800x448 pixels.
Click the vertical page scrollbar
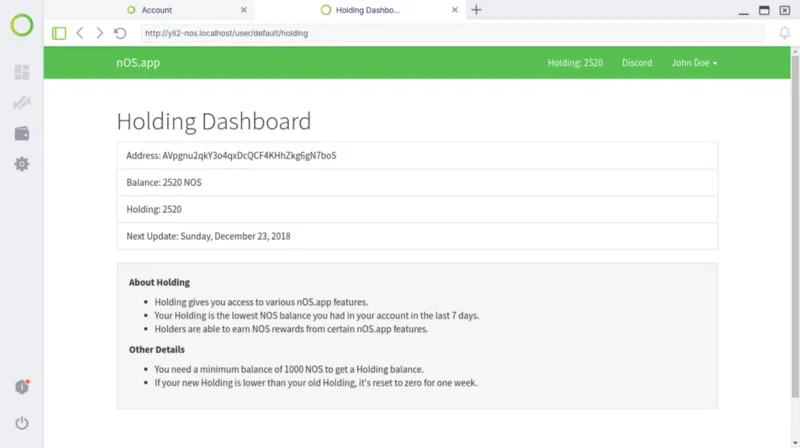click(795, 227)
